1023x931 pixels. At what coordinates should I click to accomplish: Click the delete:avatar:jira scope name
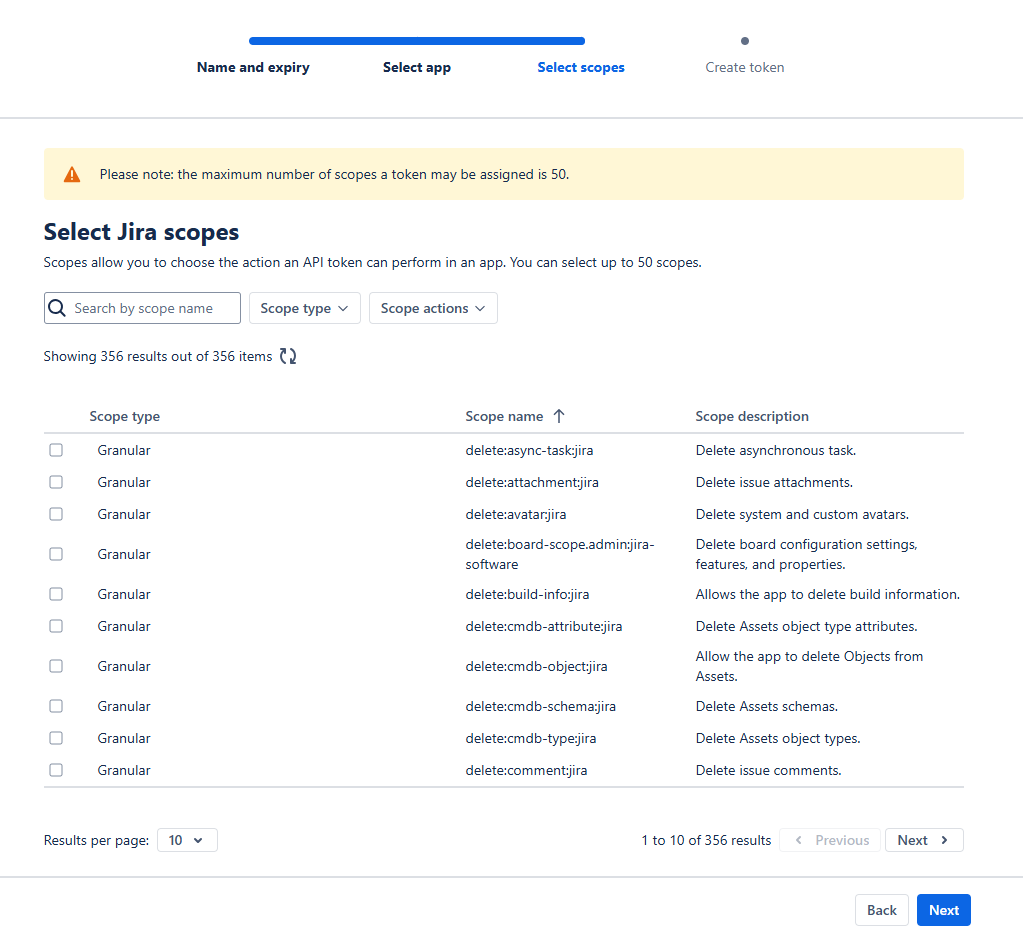pos(515,514)
